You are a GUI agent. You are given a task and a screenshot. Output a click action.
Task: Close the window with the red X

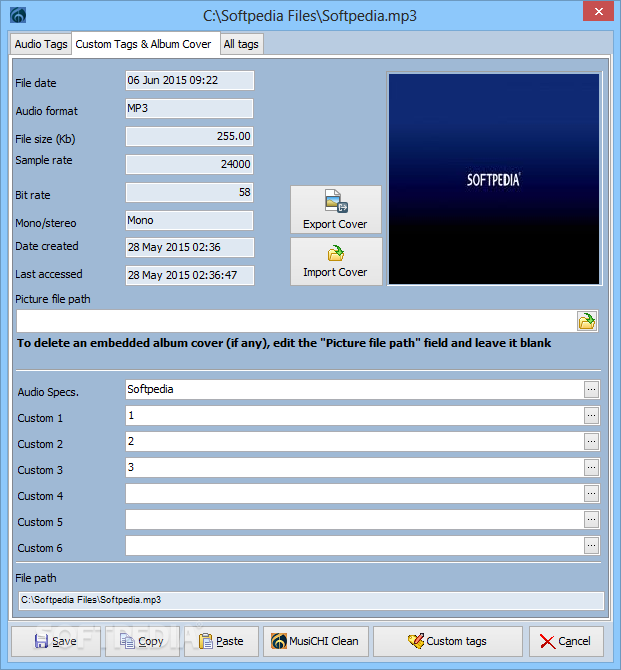[599, 12]
